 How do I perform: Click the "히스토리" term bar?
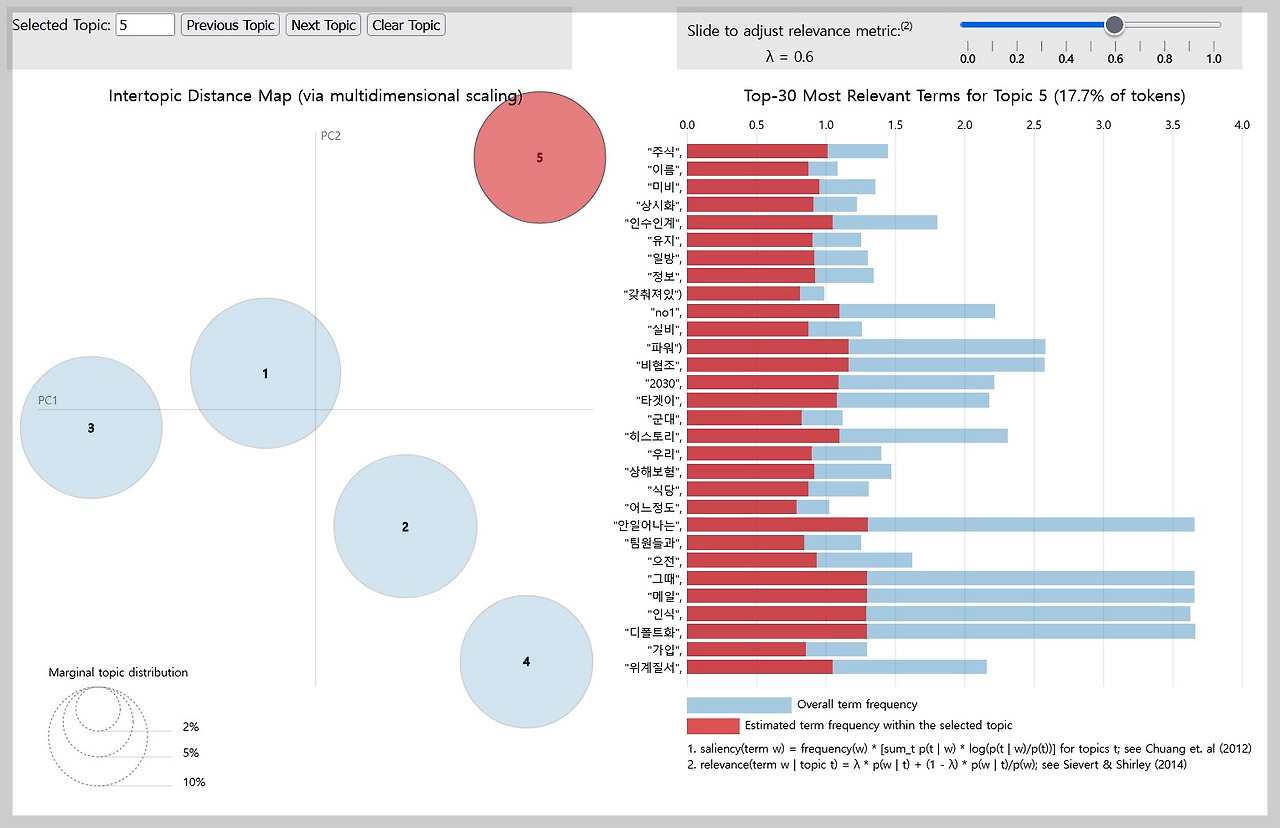click(847, 436)
